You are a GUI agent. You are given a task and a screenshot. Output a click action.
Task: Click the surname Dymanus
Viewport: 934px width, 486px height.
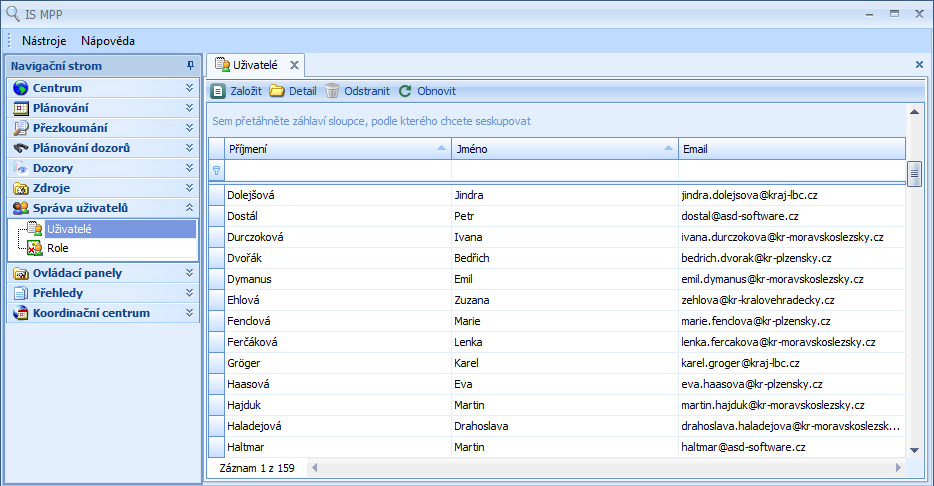click(x=249, y=279)
